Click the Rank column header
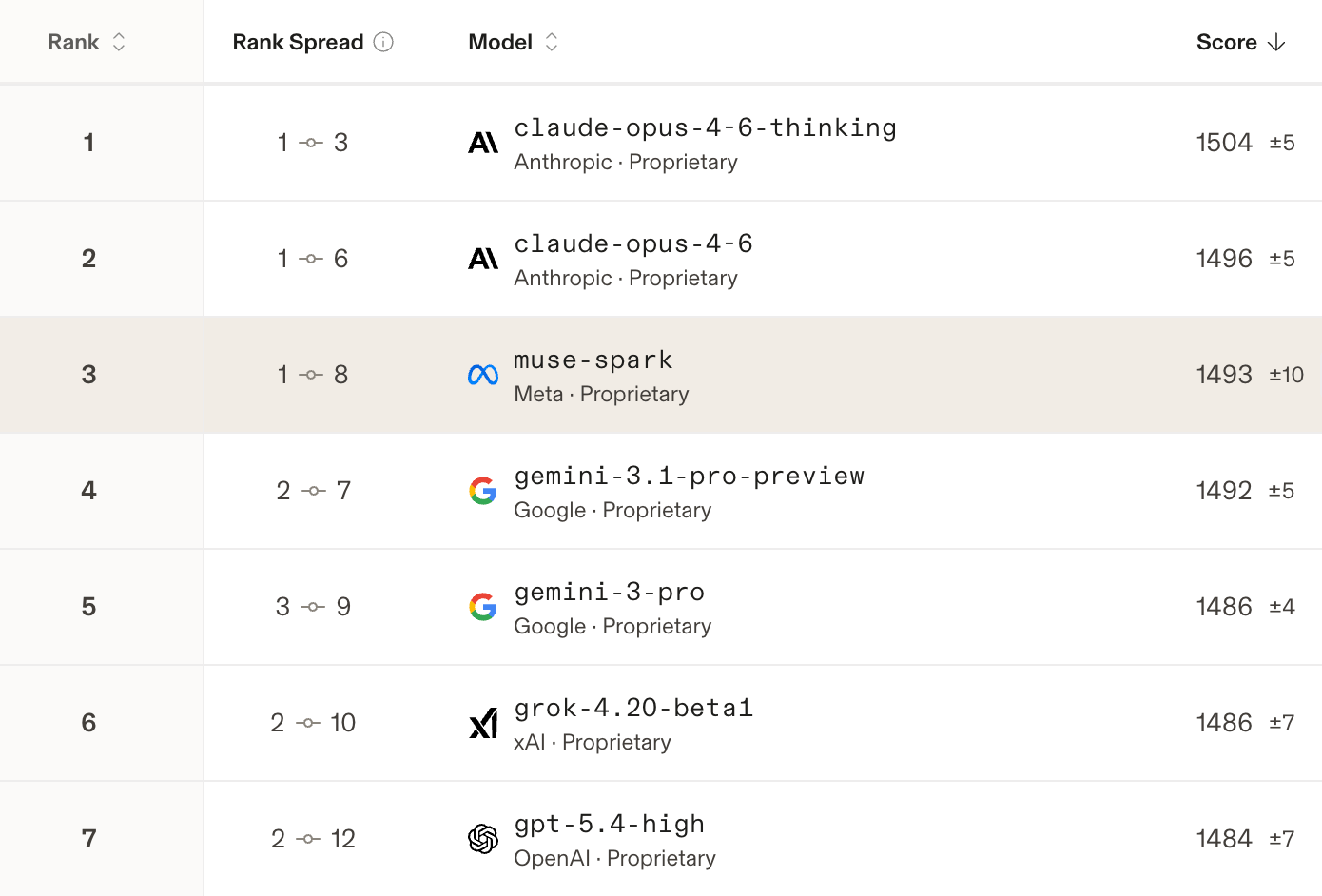1322x896 pixels. [73, 42]
